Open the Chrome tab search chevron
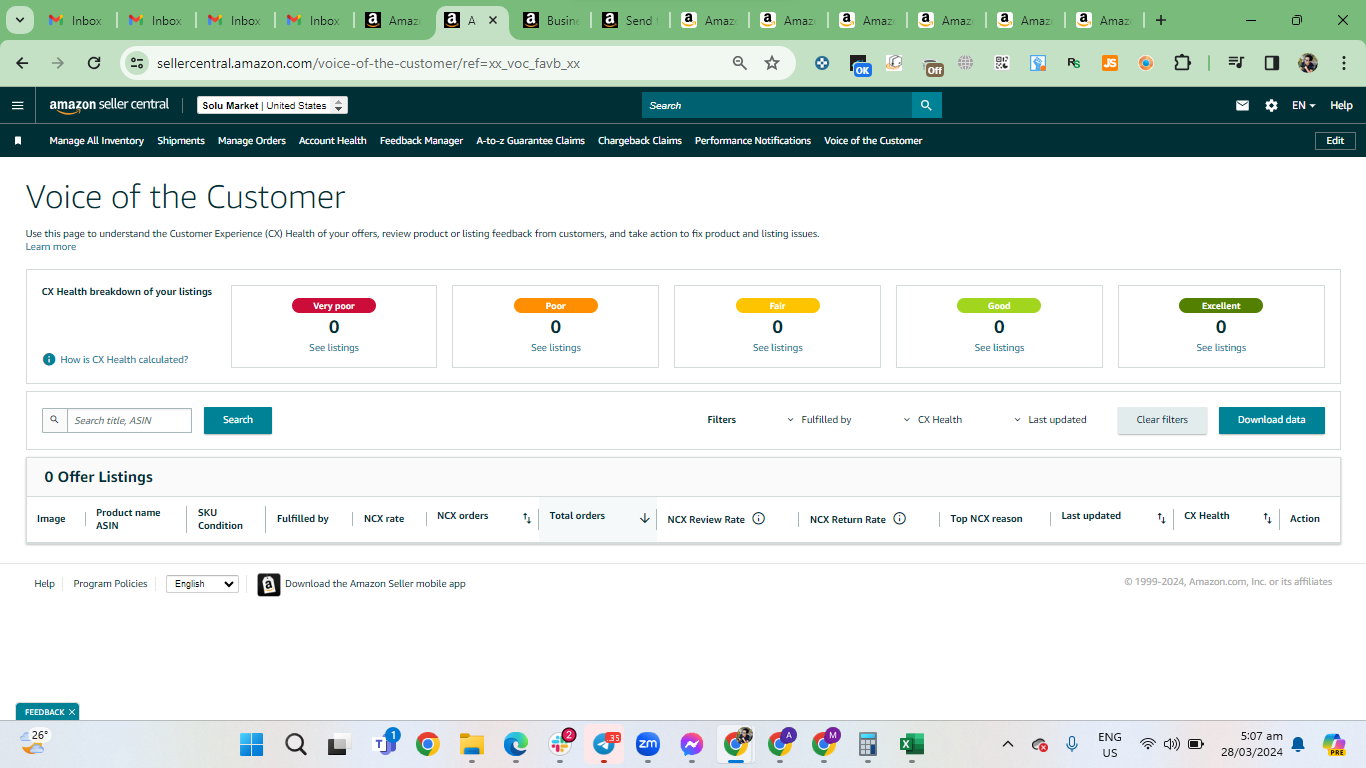 (20, 20)
